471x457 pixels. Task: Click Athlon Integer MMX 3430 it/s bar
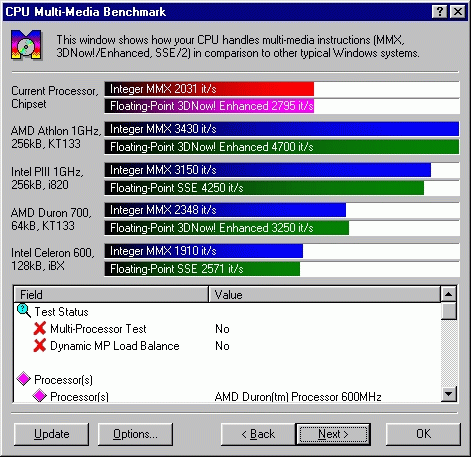click(282, 129)
